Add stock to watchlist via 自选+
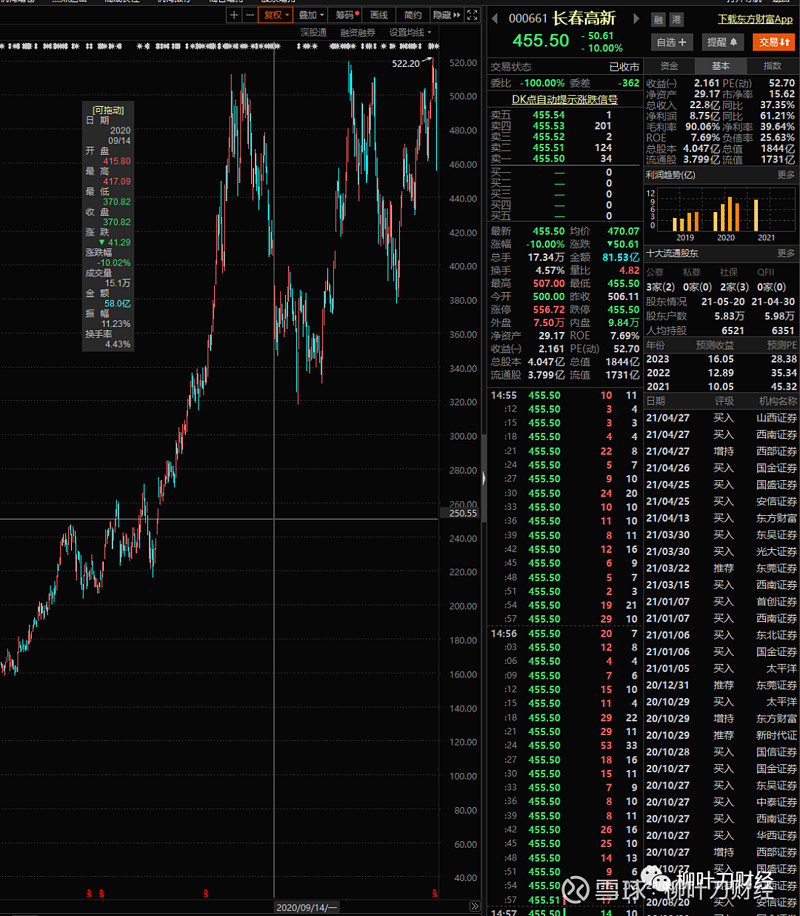The height and width of the screenshot is (916, 800). click(671, 42)
